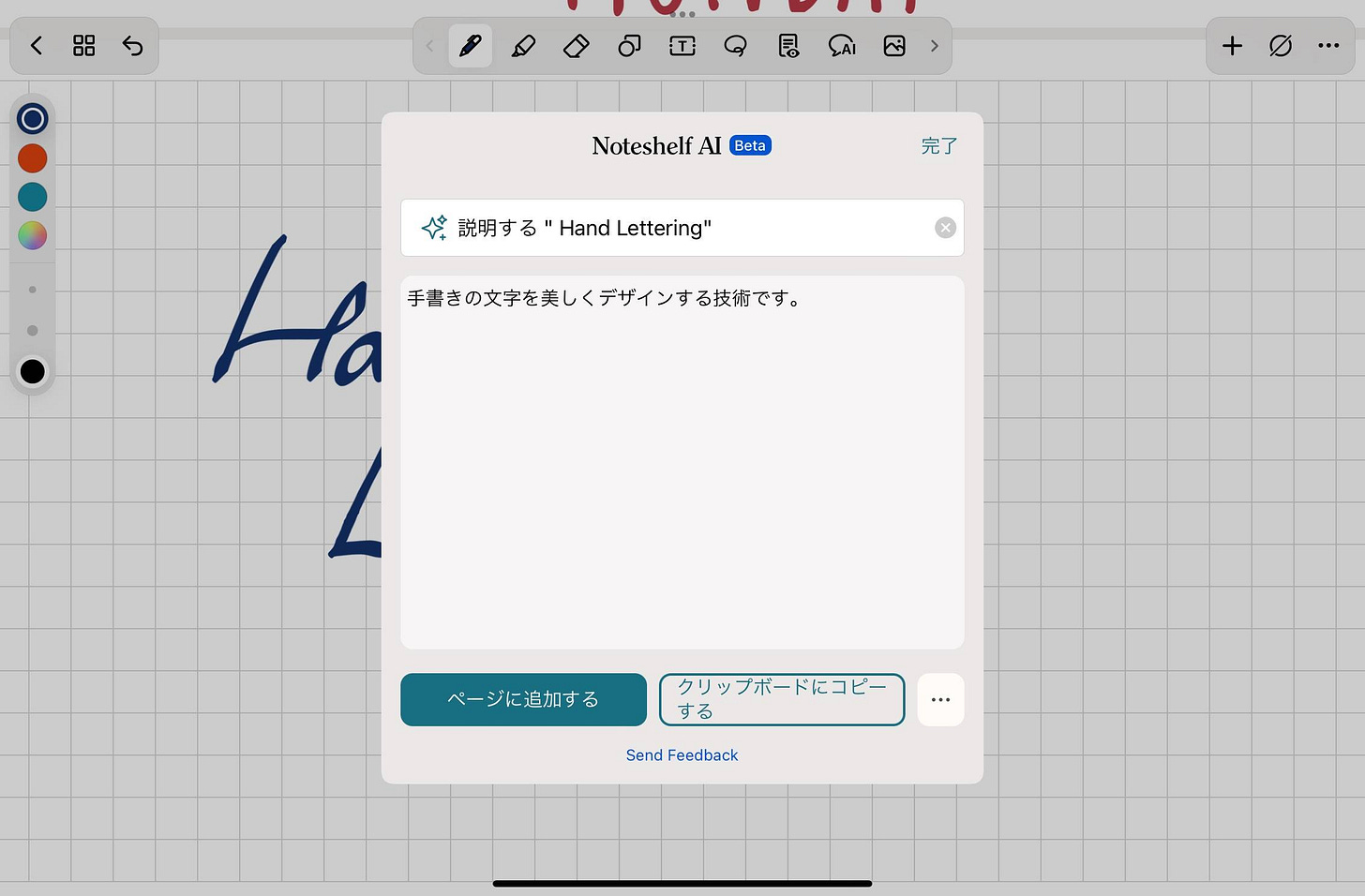The image size is (1365, 896).
Task: Select the Shapes tool
Action: click(629, 46)
